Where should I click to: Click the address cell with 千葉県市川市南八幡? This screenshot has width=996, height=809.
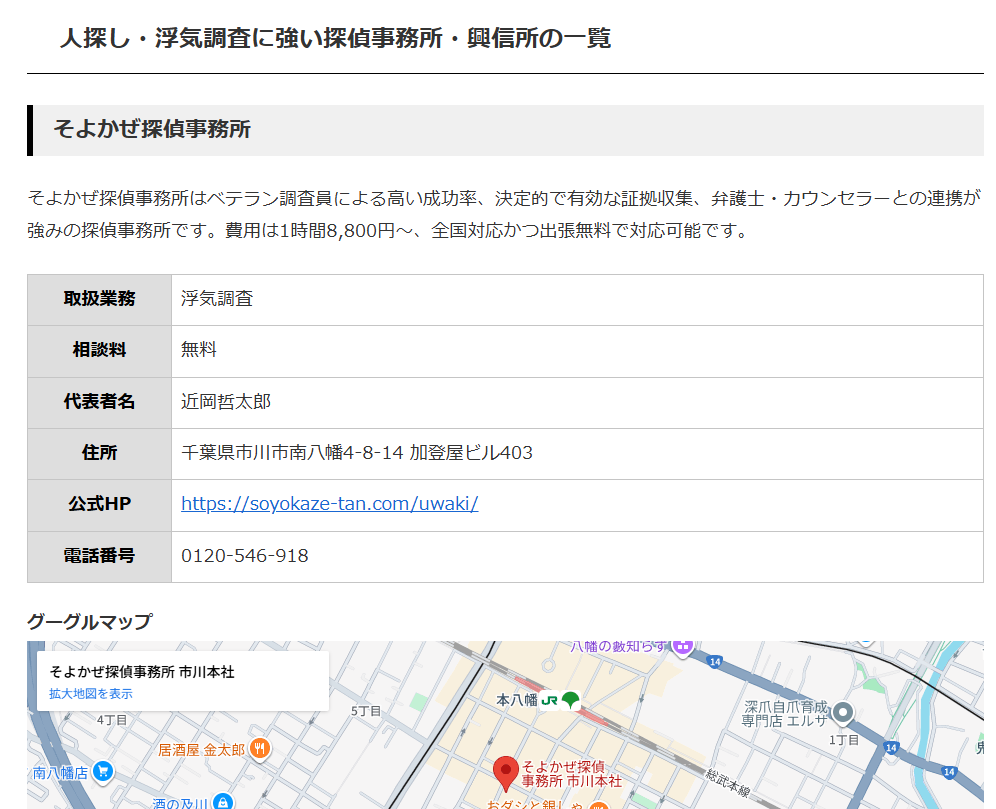[357, 453]
